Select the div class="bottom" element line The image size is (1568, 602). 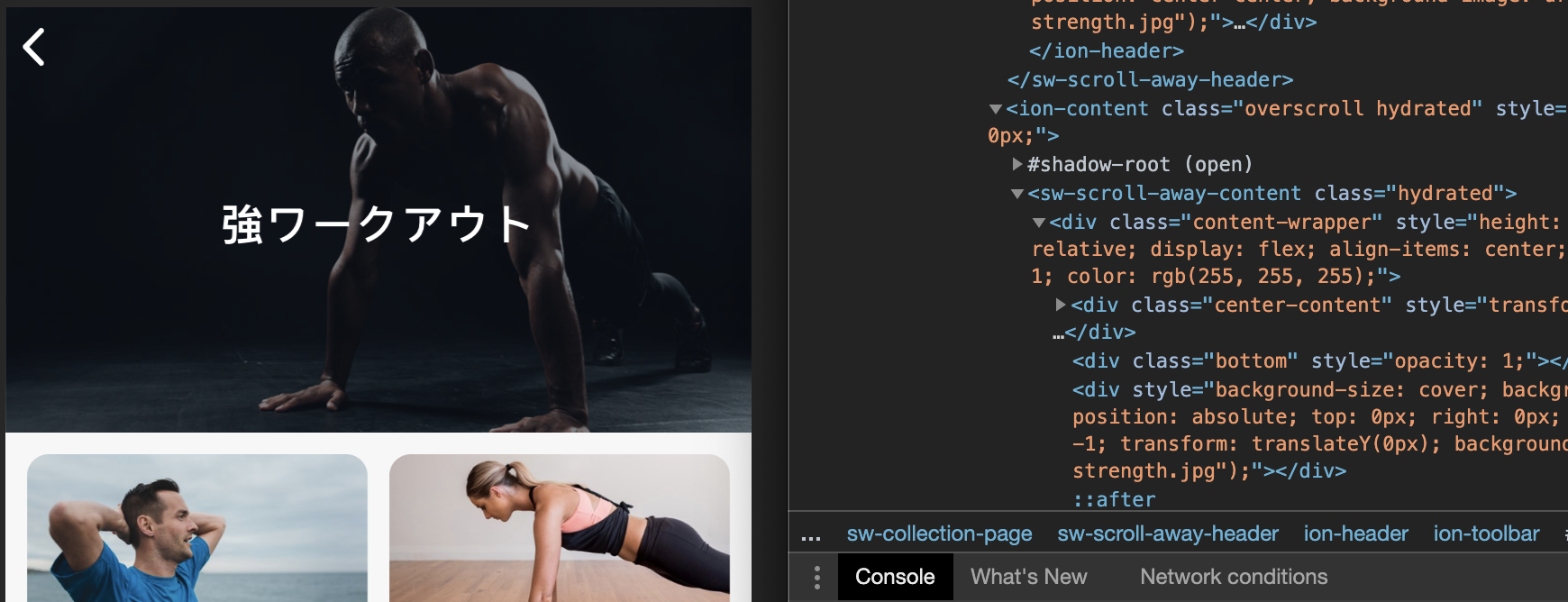1319,360
